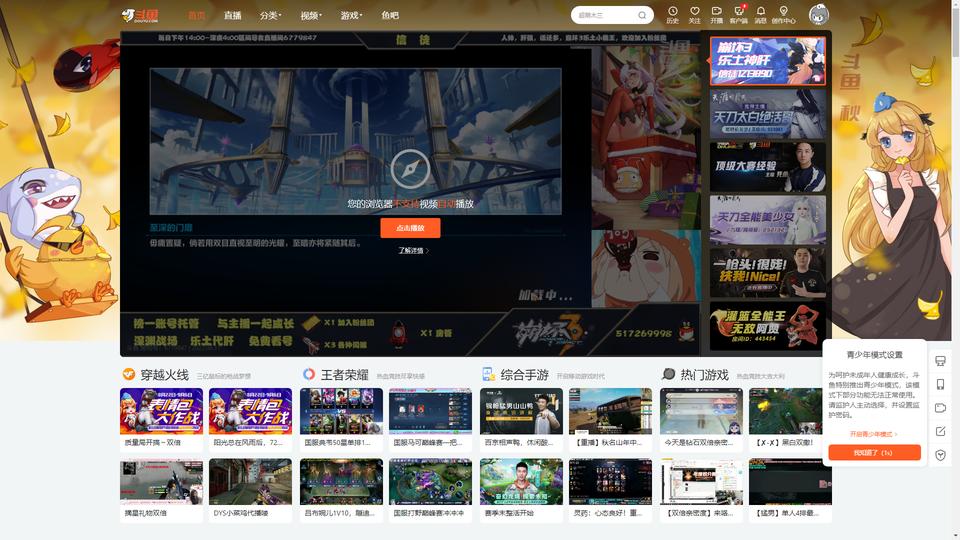This screenshot has height=540, width=960.
Task: Expand the 视频 dropdown menu
Action: pyautogui.click(x=311, y=15)
